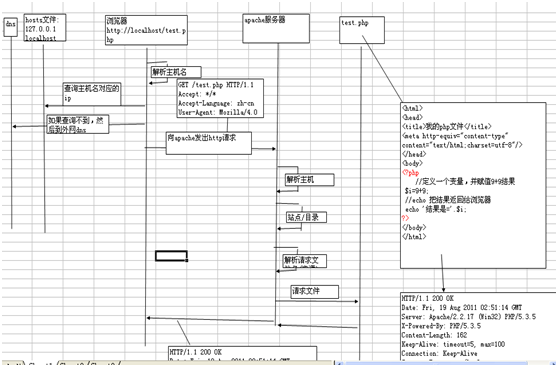Click the '</html>' closing tag line
The width and height of the screenshot is (558, 367).
414,236
